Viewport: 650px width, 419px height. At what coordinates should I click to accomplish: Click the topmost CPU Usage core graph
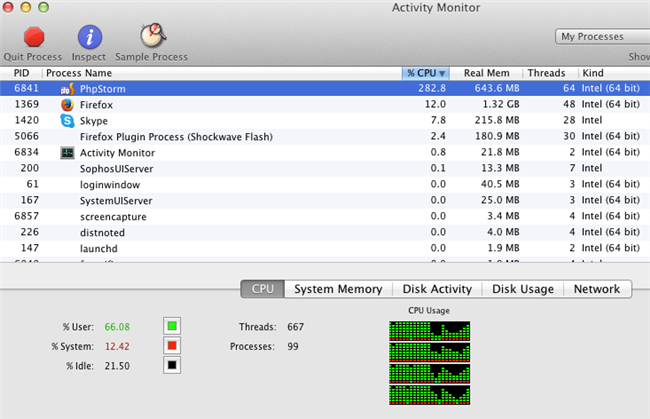click(x=429, y=331)
